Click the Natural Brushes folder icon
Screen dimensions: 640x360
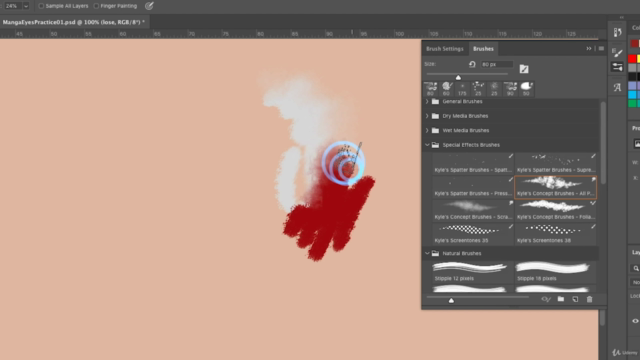pos(435,253)
